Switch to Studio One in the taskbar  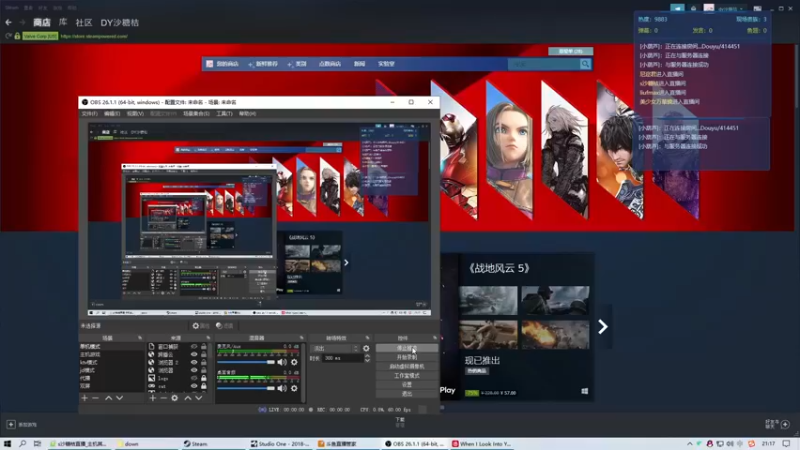point(280,444)
